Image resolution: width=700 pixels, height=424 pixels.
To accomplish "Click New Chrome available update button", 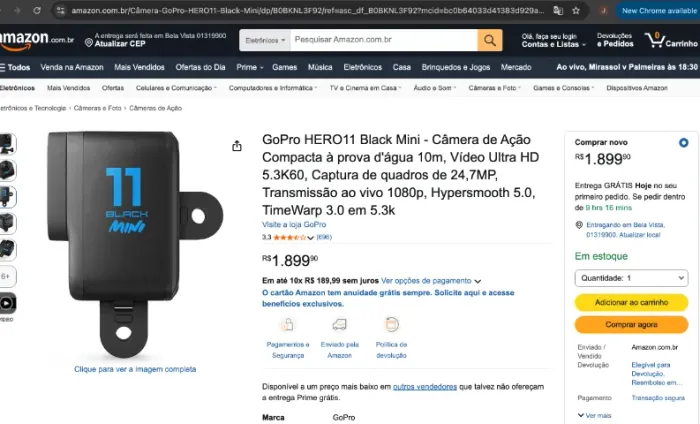I will click(x=658, y=10).
